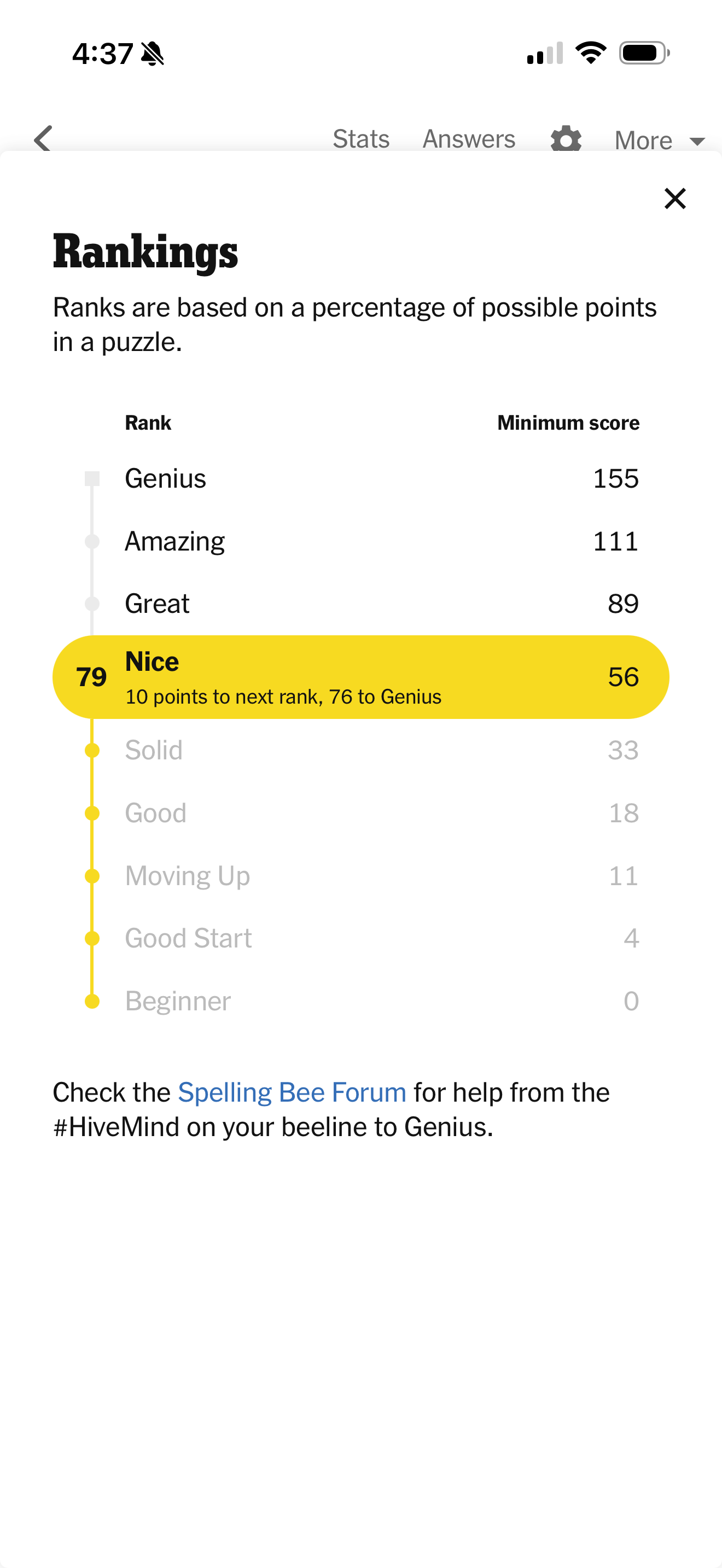Screen dimensions: 722x1568
Task: Close the Rankings panel with X
Action: pos(674,198)
